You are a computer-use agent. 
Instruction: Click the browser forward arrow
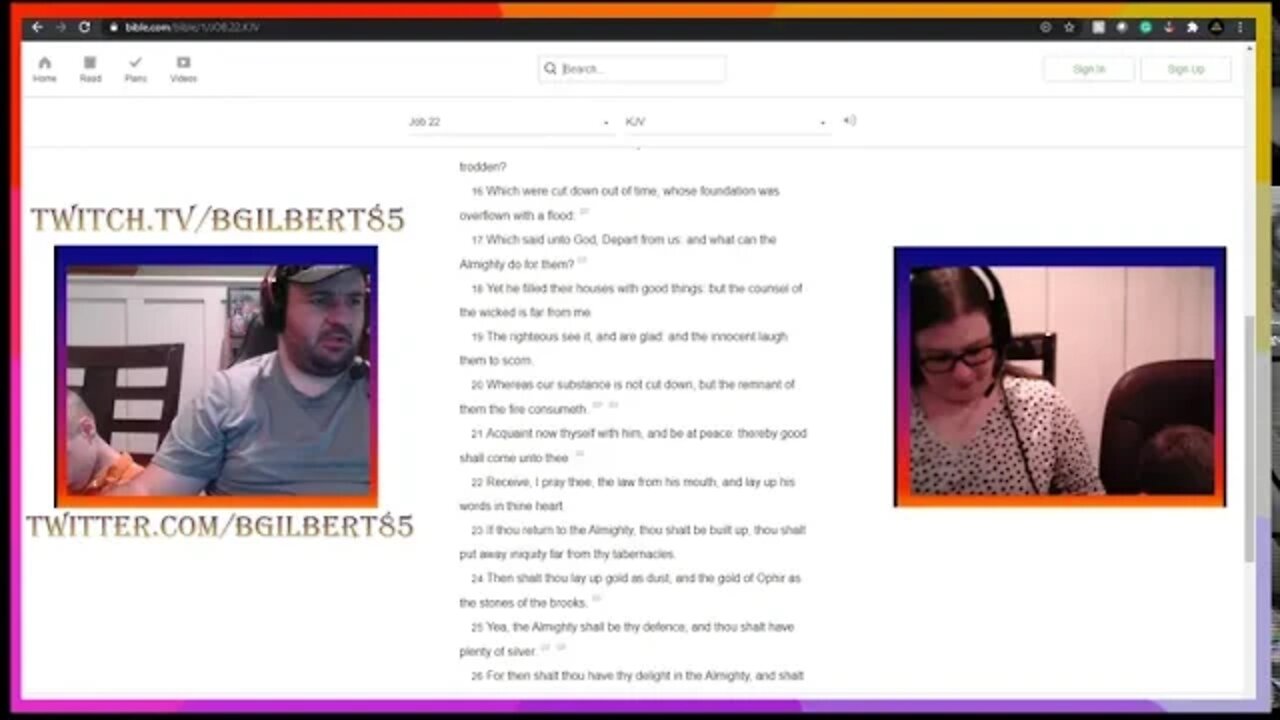tap(60, 27)
